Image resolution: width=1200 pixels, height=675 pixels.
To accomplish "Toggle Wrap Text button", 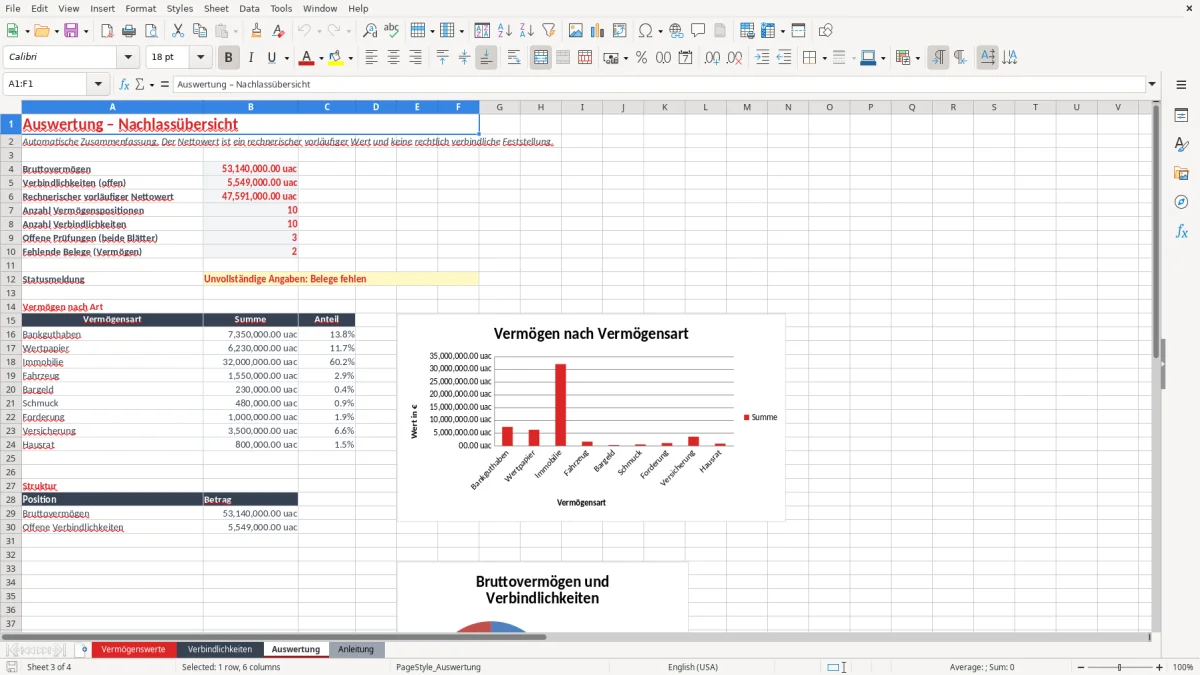I will click(514, 58).
